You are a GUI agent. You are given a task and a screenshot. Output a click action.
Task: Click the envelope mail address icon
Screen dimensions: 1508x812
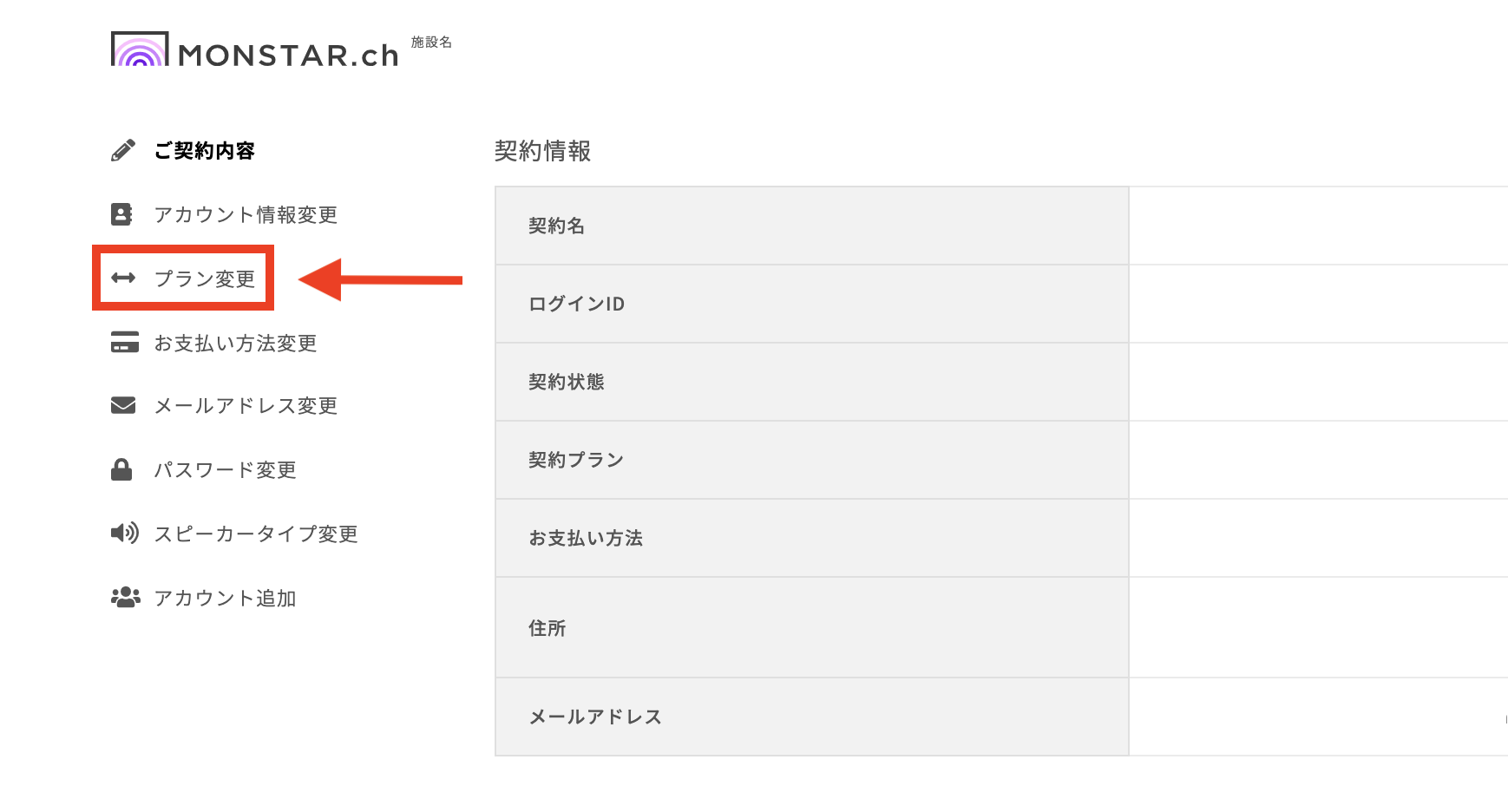pyautogui.click(x=123, y=405)
